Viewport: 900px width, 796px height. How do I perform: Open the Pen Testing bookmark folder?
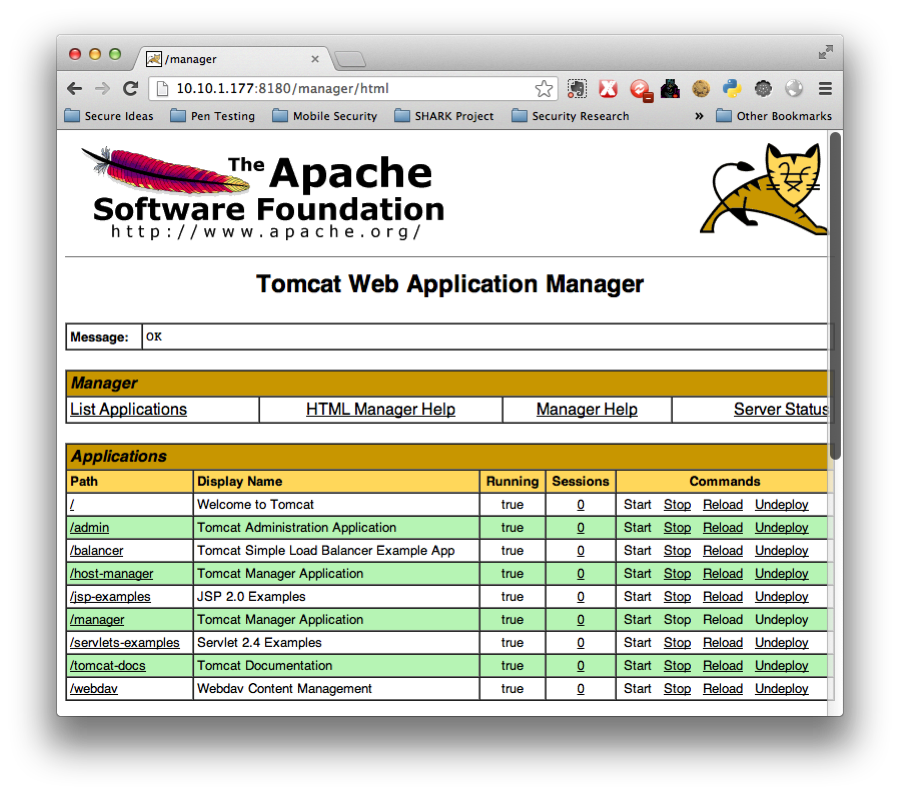click(x=213, y=116)
